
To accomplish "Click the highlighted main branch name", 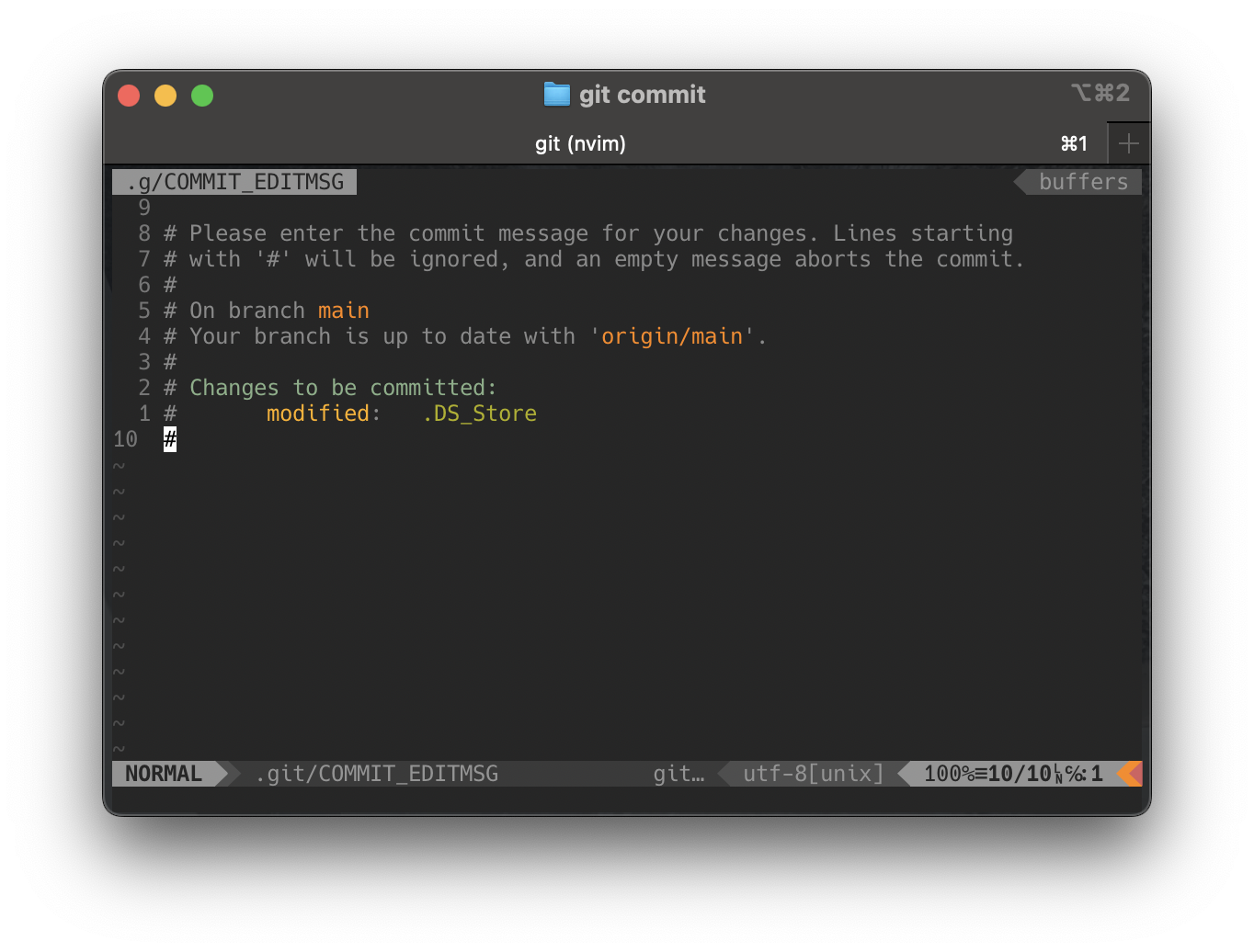I will [343, 310].
